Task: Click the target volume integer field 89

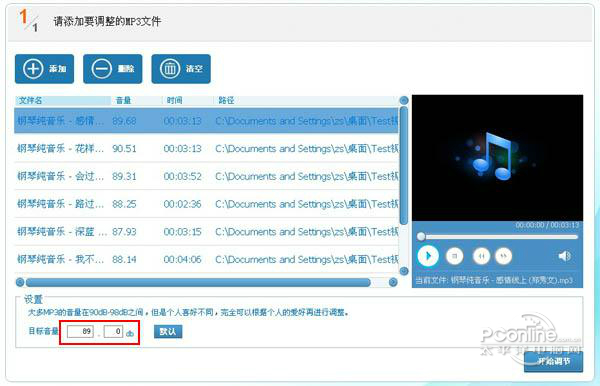Action: pyautogui.click(x=80, y=331)
